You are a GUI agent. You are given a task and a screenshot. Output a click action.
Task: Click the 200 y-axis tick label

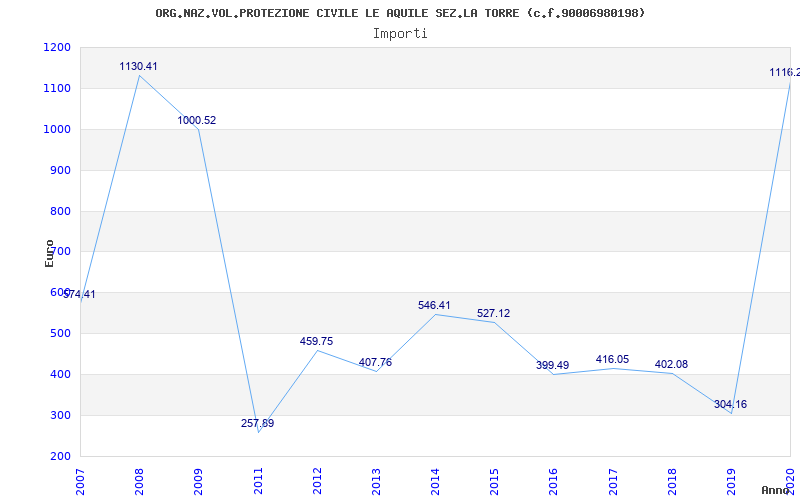[60, 456]
